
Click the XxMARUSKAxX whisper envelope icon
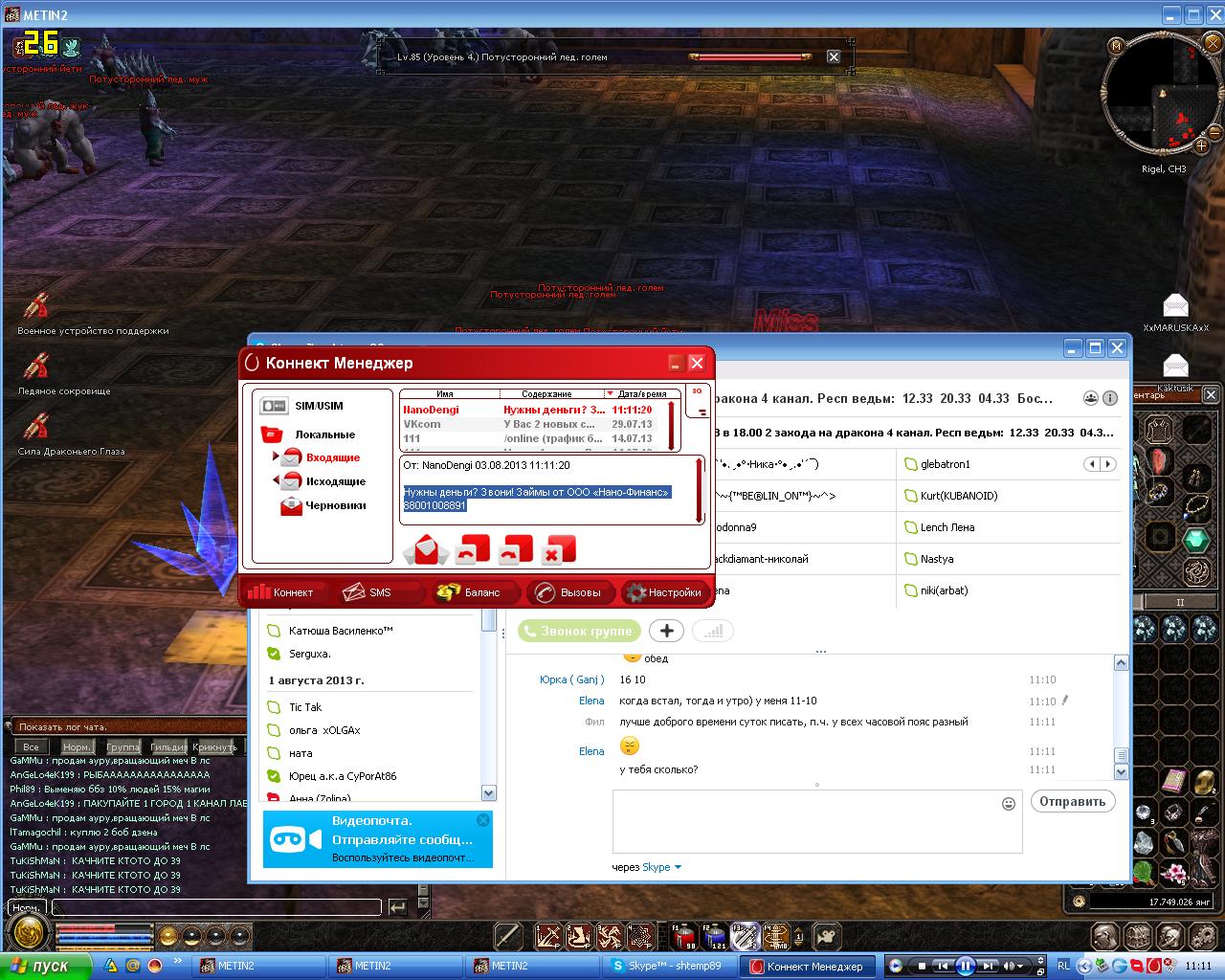(x=1175, y=305)
